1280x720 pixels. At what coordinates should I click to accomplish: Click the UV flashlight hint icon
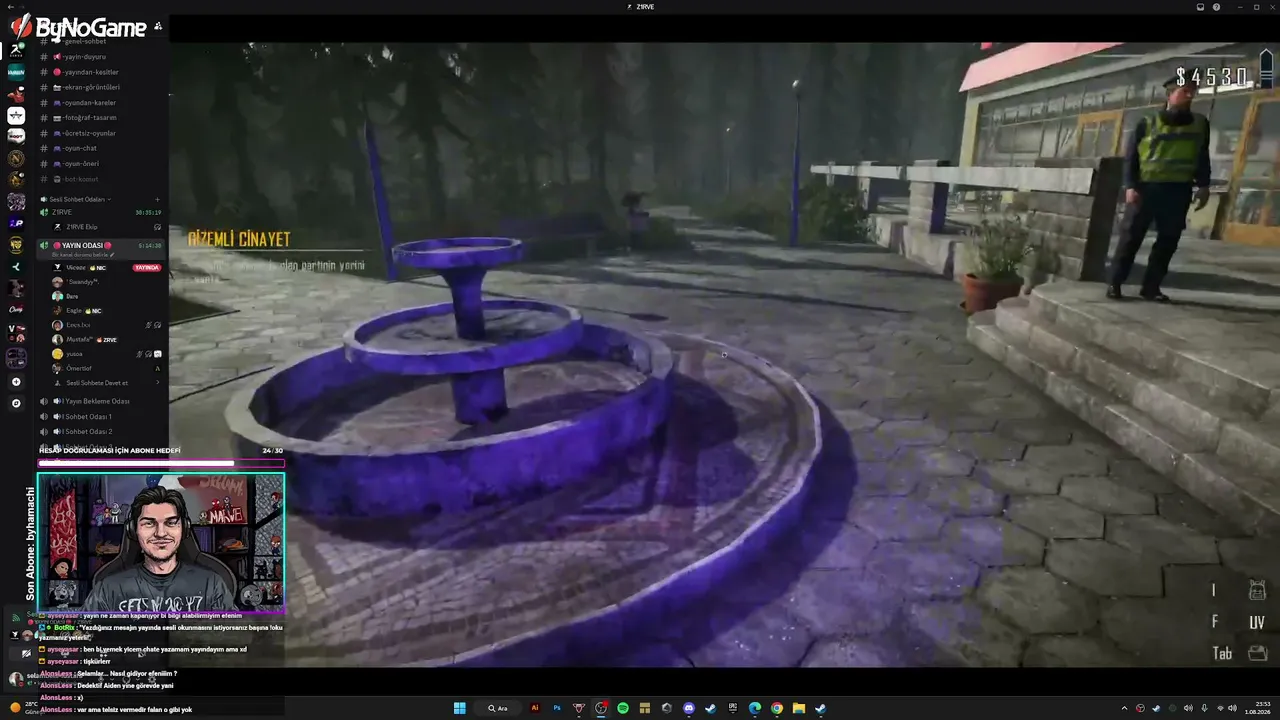click(x=1257, y=622)
